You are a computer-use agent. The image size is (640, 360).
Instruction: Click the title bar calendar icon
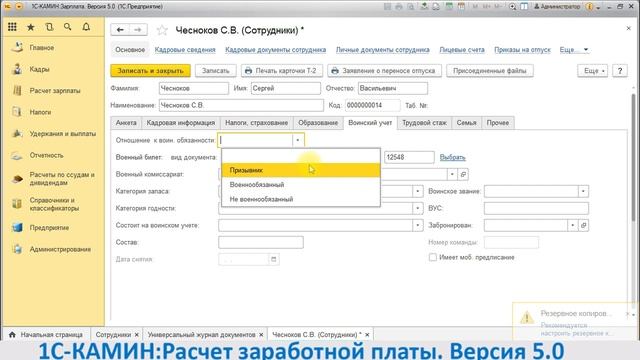pyautogui.click(x=461, y=7)
